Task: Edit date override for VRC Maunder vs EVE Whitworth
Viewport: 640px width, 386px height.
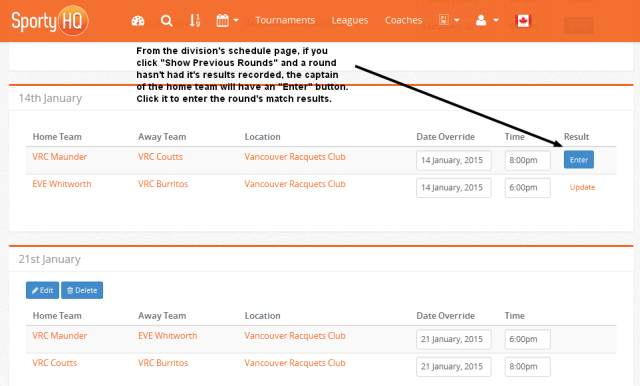Action: point(453,339)
